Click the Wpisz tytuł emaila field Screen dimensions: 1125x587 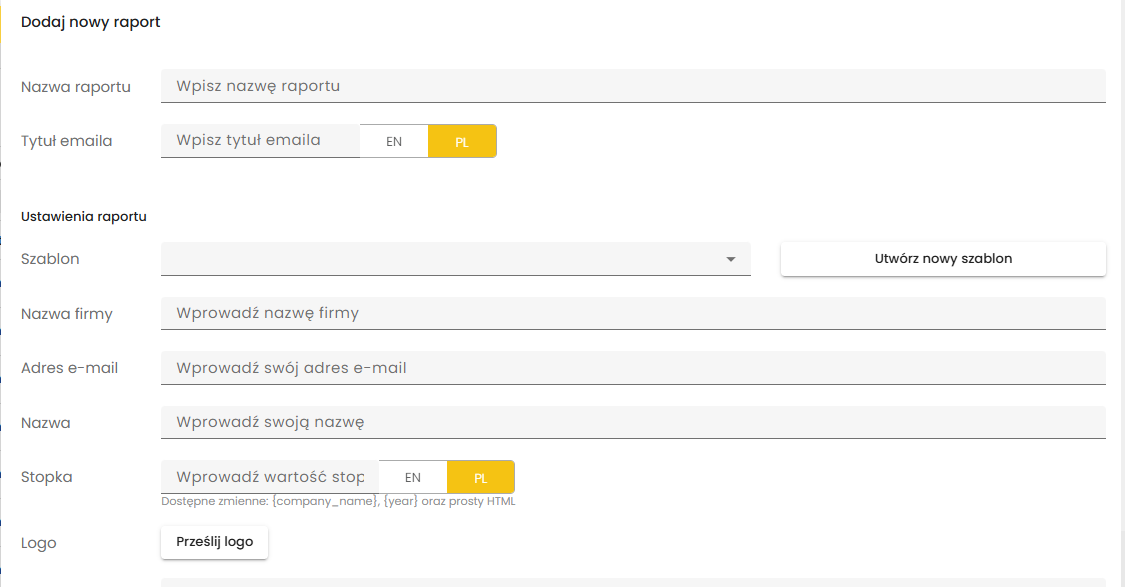point(260,141)
